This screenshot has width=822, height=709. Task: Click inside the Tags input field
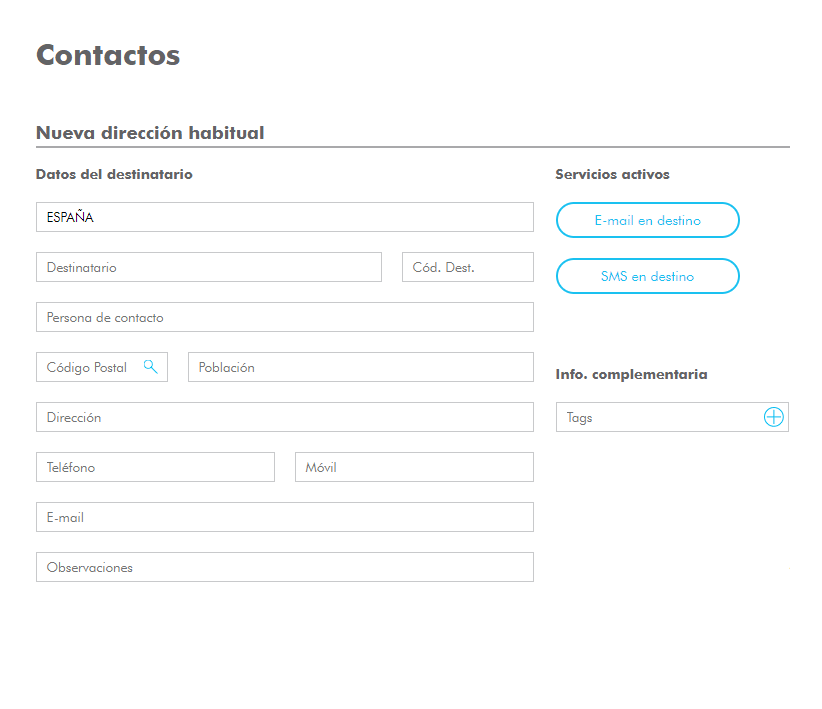(658, 417)
